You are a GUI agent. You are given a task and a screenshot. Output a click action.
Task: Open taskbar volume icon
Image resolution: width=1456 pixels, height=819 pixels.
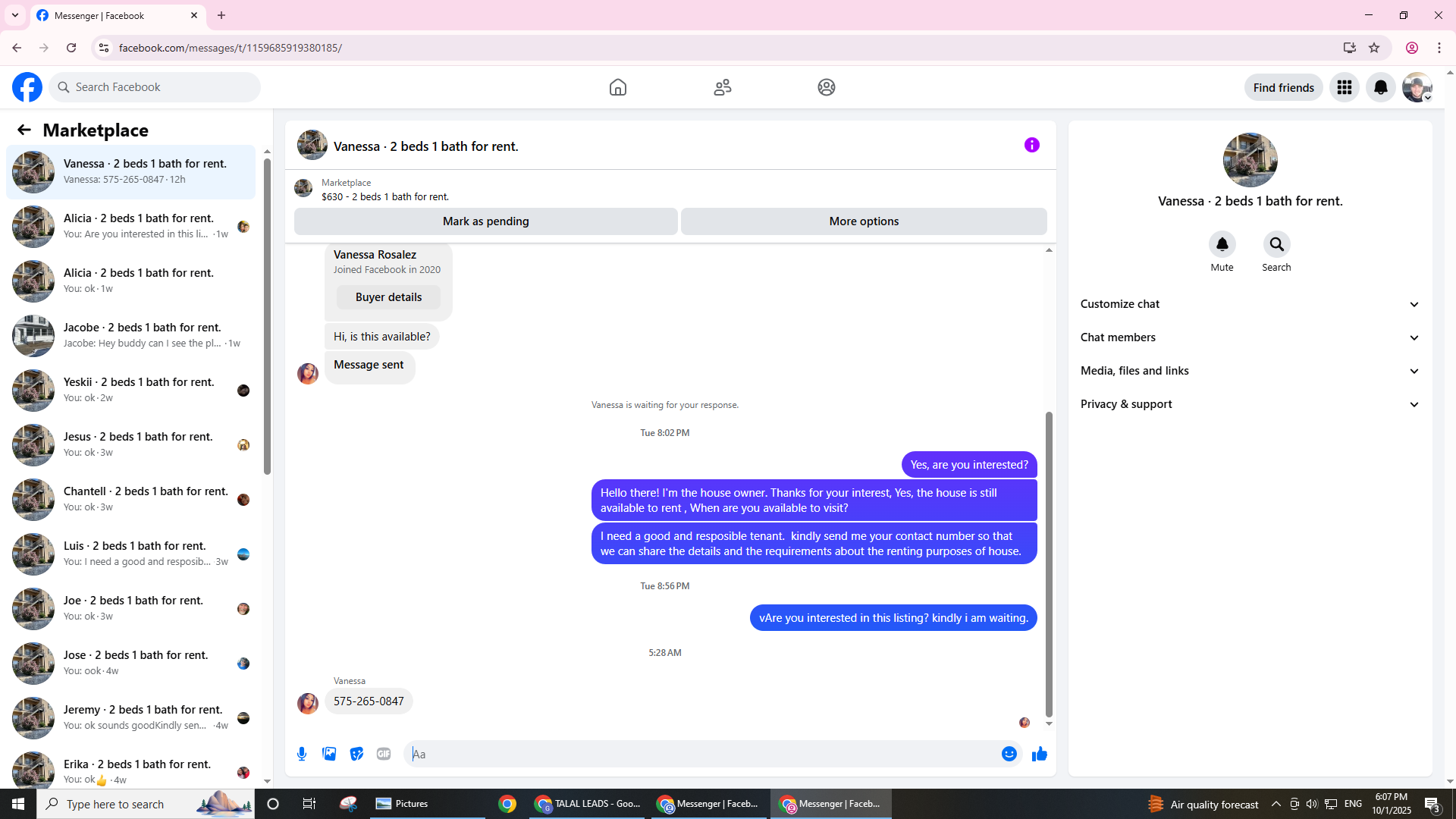point(1312,804)
